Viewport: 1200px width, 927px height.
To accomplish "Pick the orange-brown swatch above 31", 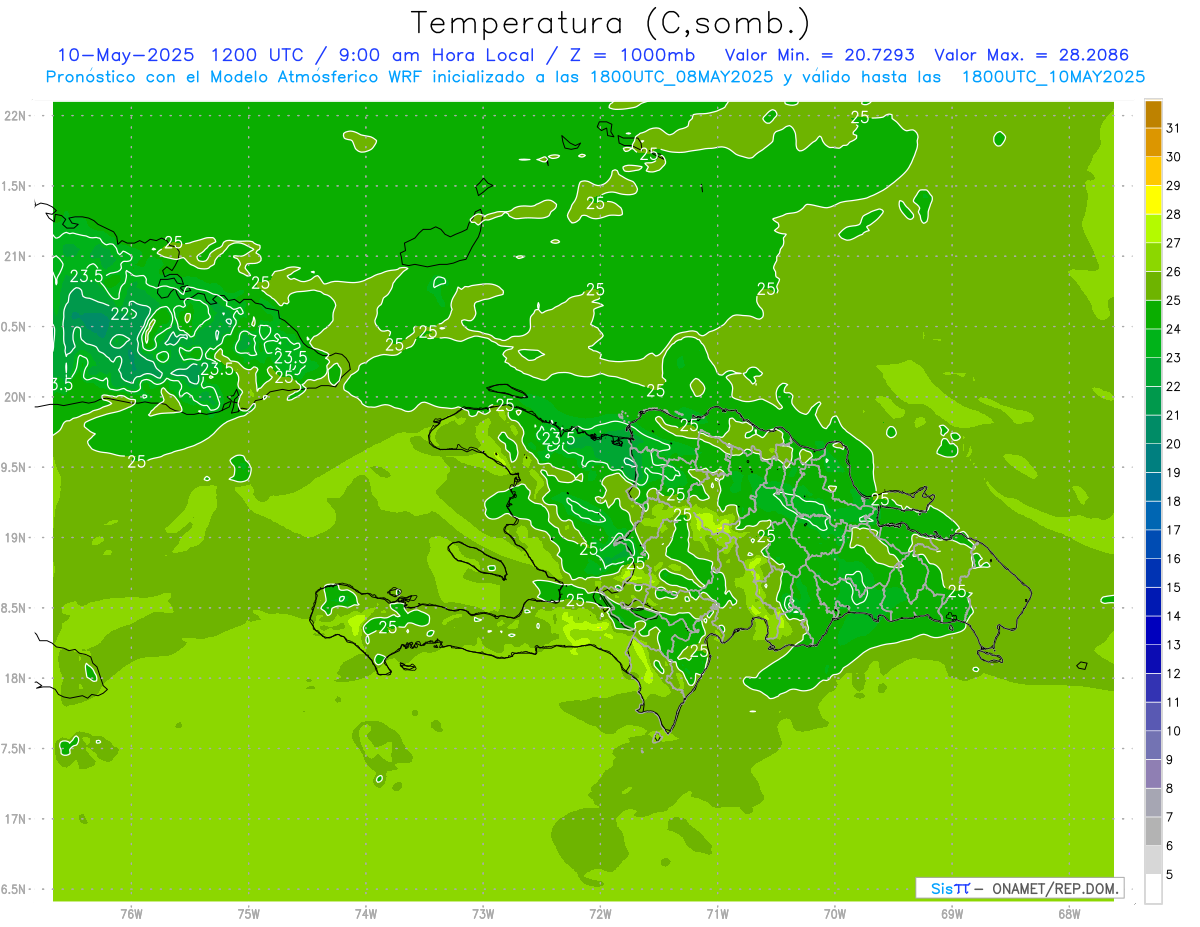I will point(1153,114).
